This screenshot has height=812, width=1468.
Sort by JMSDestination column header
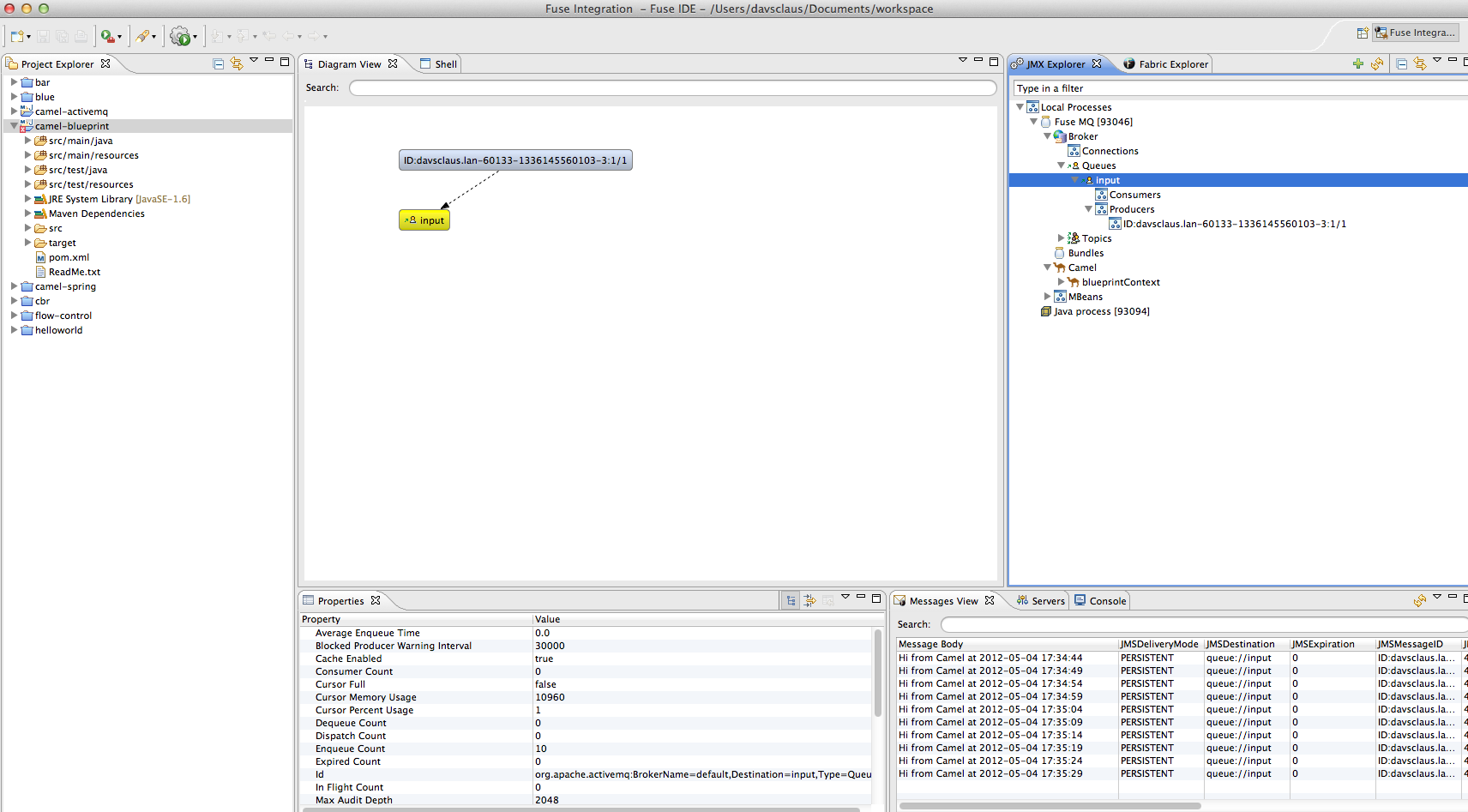coord(1246,644)
